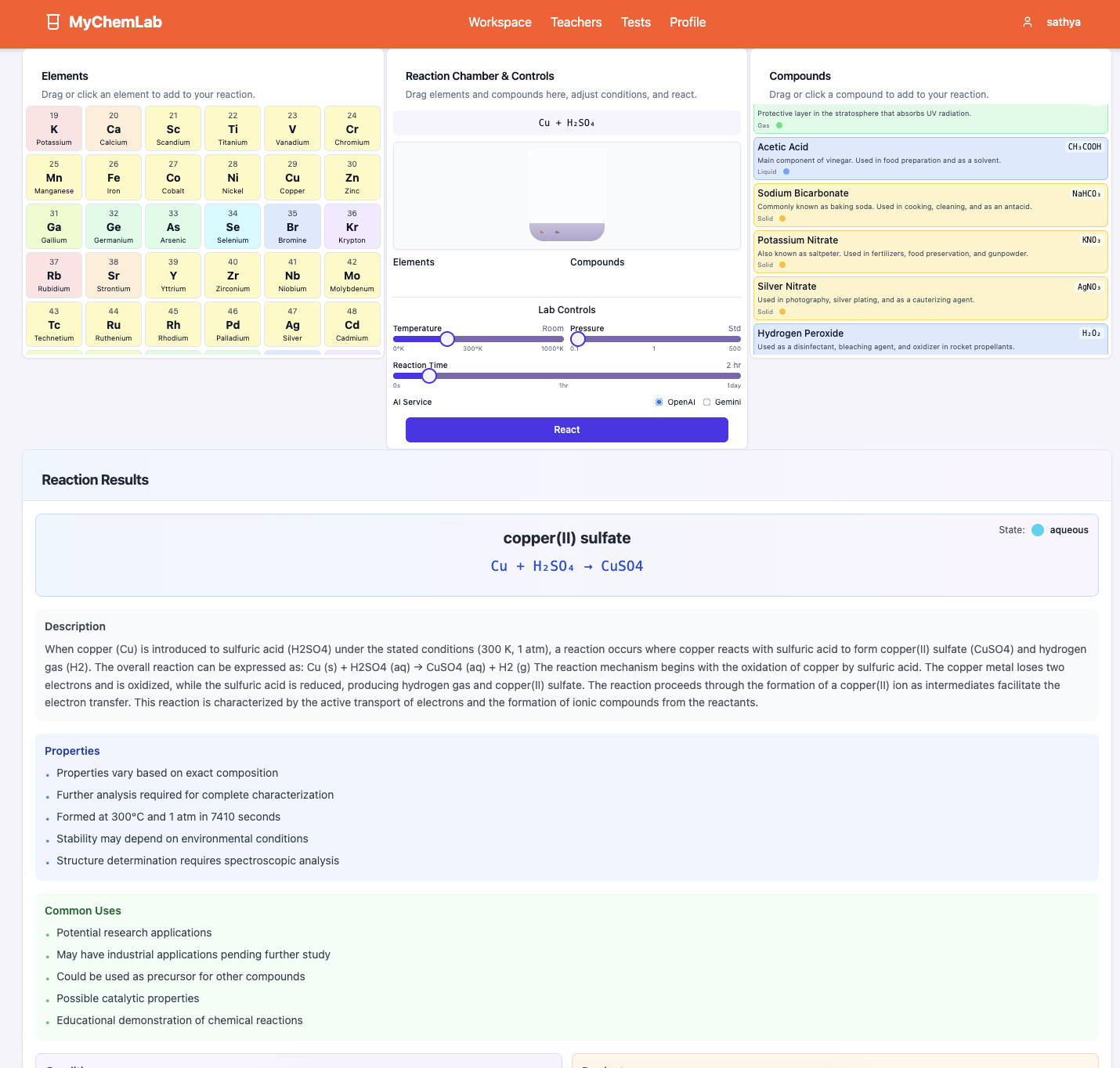Open the Tests menu item
This screenshot has width=1120, height=1068.
click(x=635, y=22)
